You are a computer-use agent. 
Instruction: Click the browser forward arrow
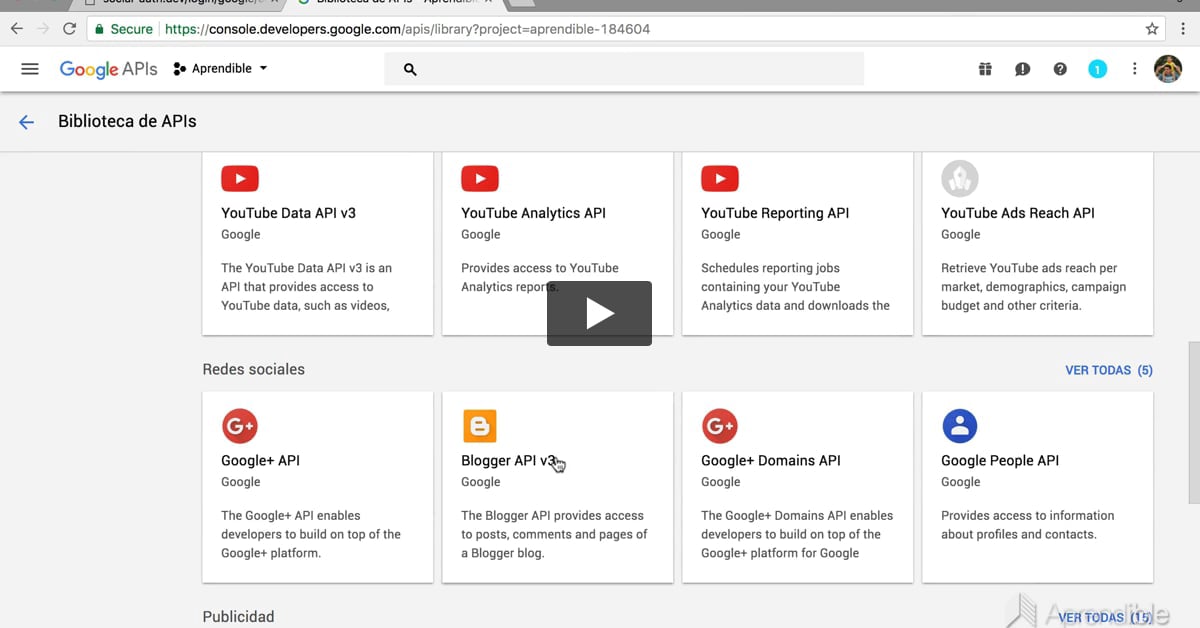coord(43,29)
